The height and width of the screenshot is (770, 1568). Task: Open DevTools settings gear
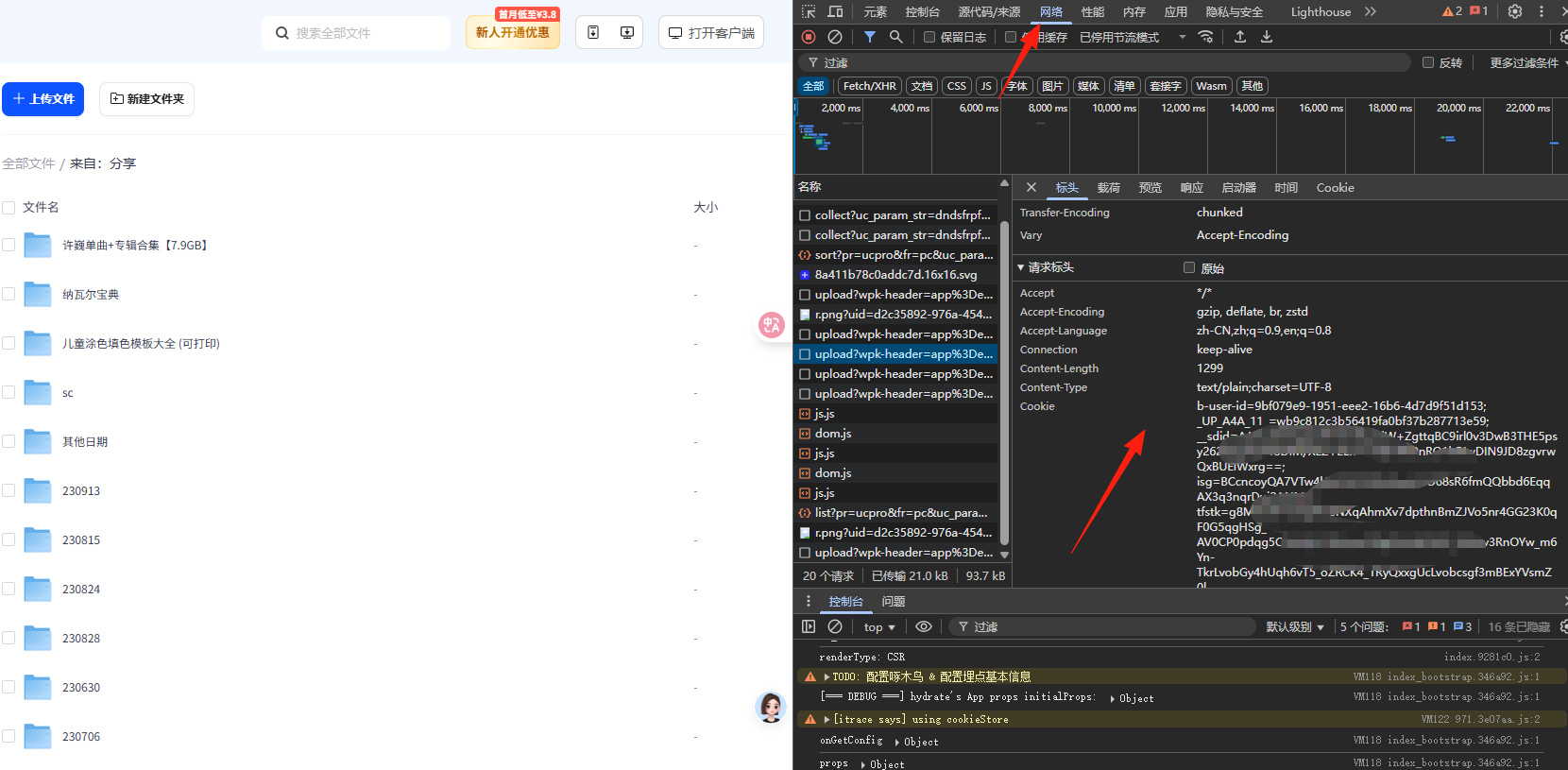point(1515,11)
